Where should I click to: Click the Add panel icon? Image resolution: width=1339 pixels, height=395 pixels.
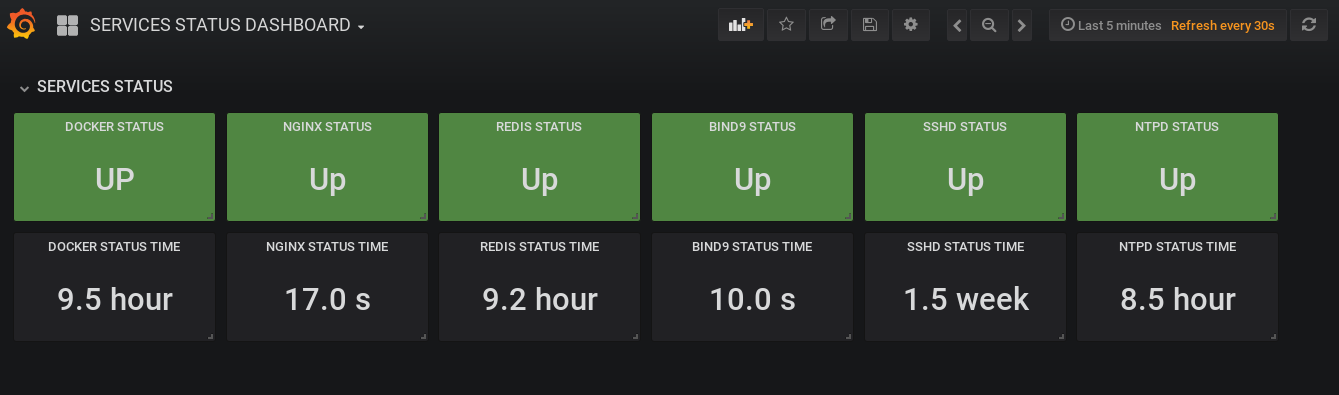pyautogui.click(x=741, y=25)
